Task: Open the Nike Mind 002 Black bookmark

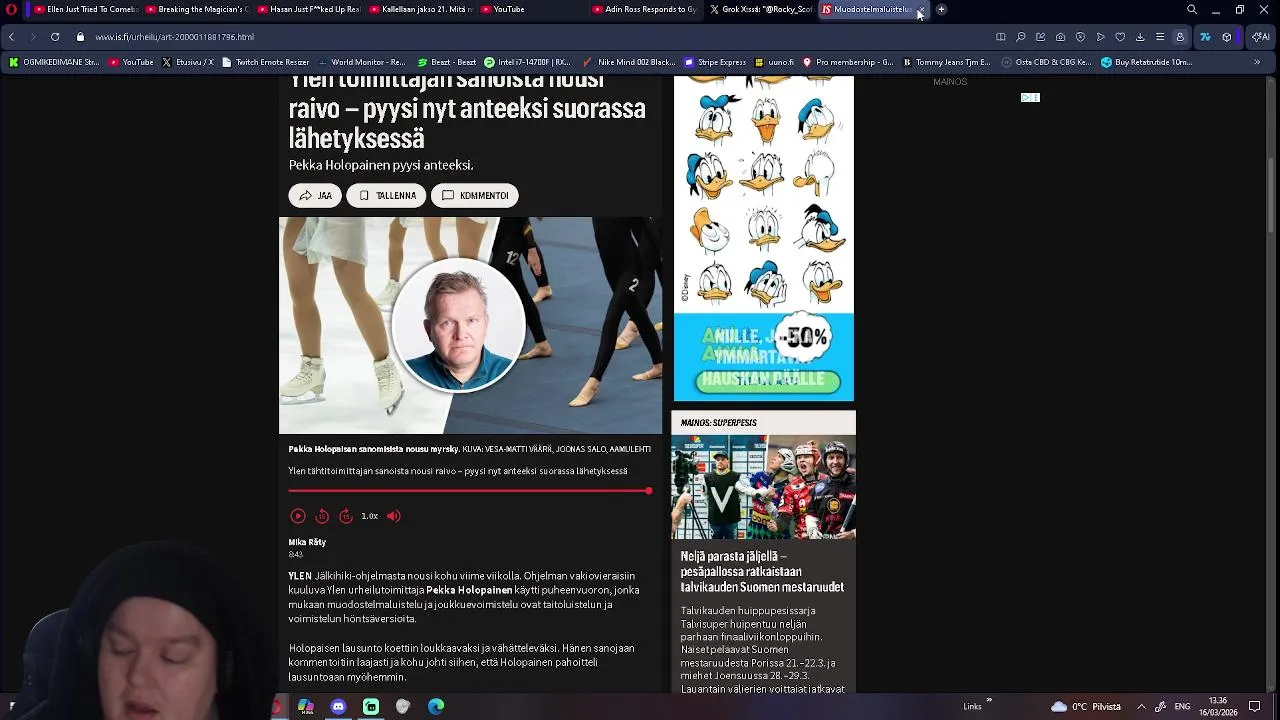Action: (x=629, y=62)
